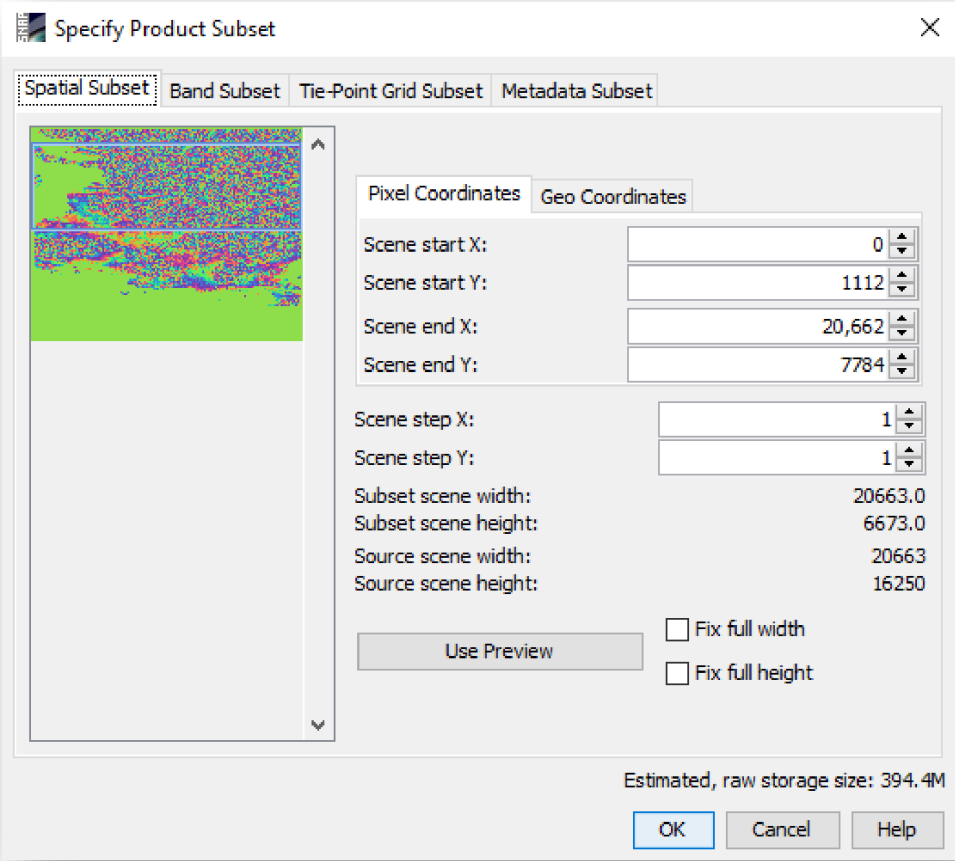Click the Scene start Y input field
The image size is (955, 861).
758,283
